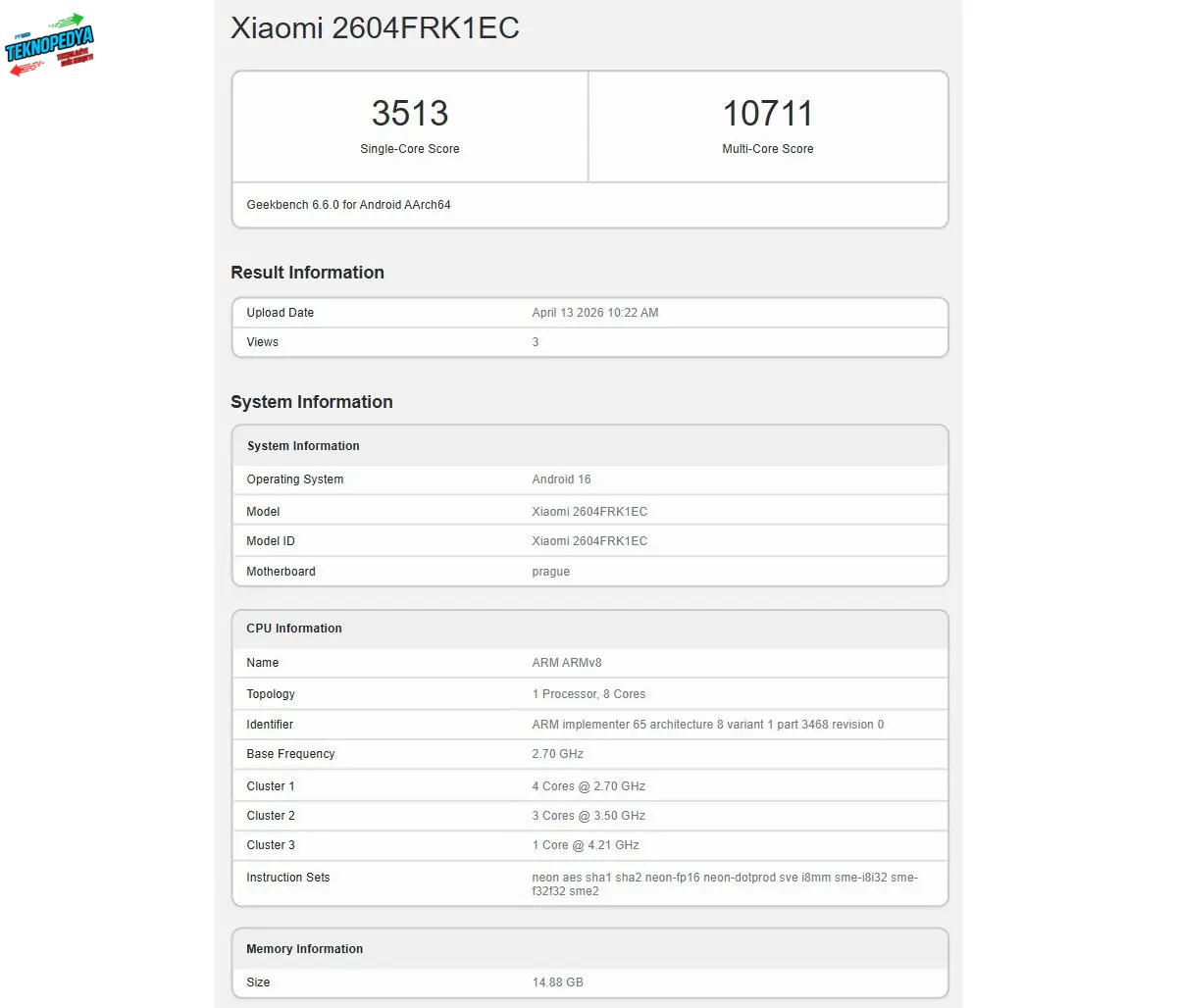The width and height of the screenshot is (1177, 1008).
Task: Select the single-core score 3513
Action: point(410,114)
